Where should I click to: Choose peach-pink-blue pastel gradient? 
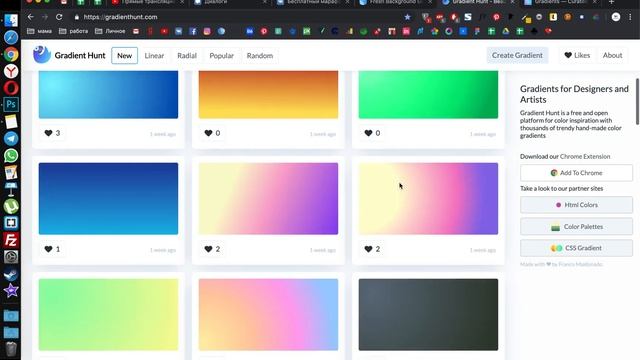[x=268, y=315]
